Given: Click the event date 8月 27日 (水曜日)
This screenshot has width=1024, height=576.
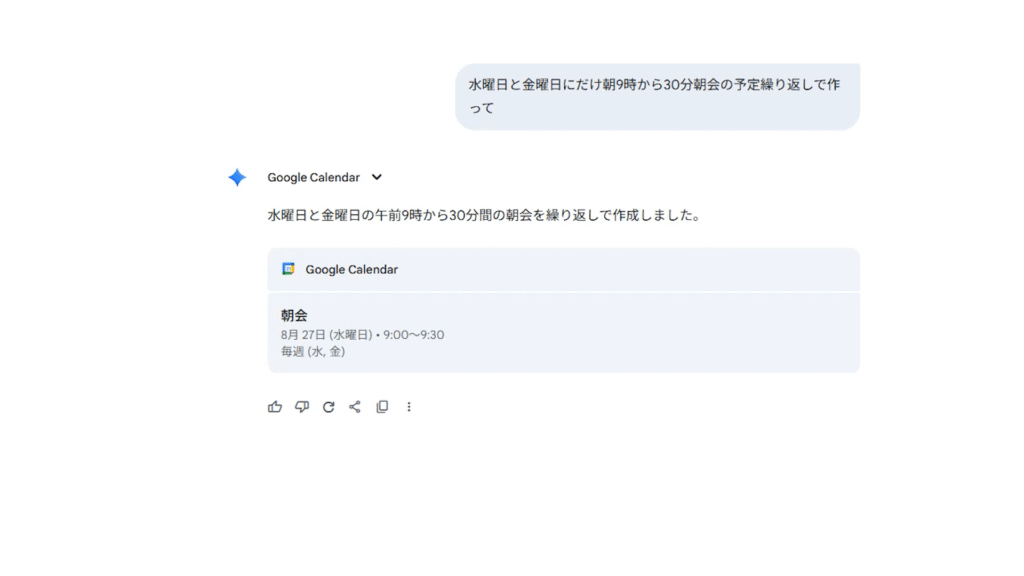Looking at the screenshot, I should 326,335.
